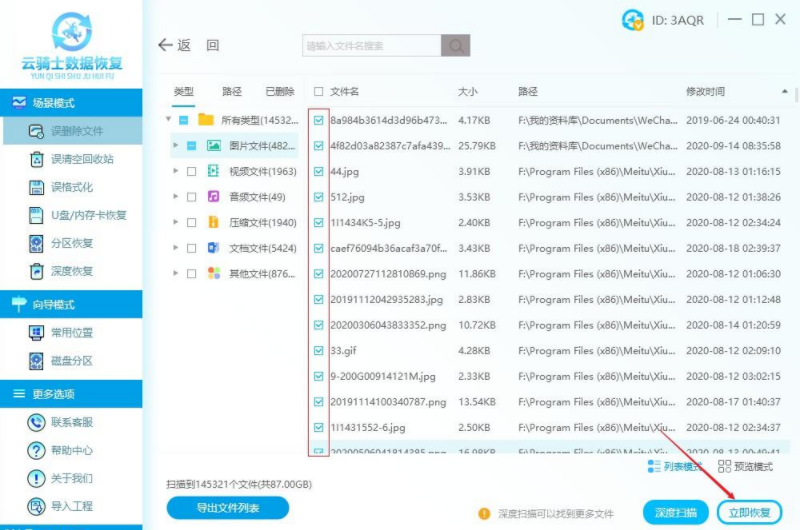Click the 音频文件 category icon
The width and height of the screenshot is (800, 530).
[x=214, y=197]
